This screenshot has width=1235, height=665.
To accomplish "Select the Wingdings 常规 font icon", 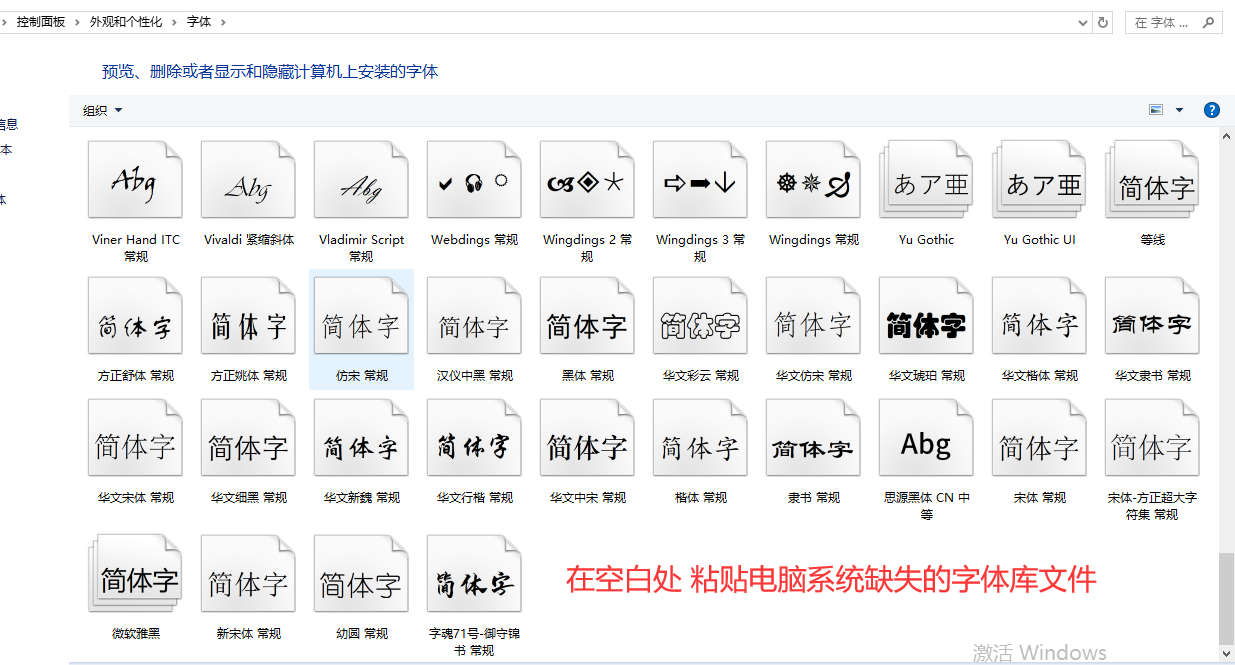I will (x=814, y=180).
